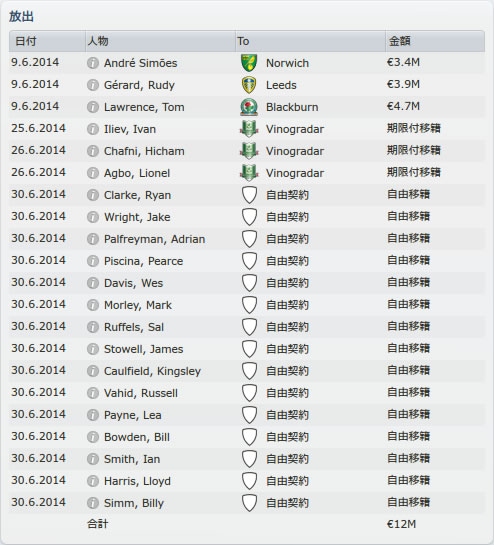
Task: Open Vinogradar club in Chafni, Hicham row
Action: pyautogui.click(x=295, y=151)
